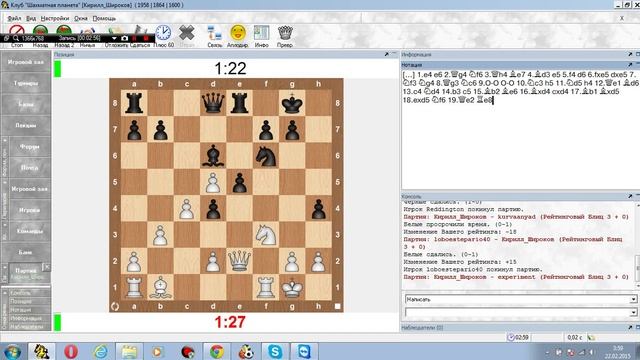Open Opera from the taskbar
This screenshot has height=360, width=640.
(x=71, y=351)
